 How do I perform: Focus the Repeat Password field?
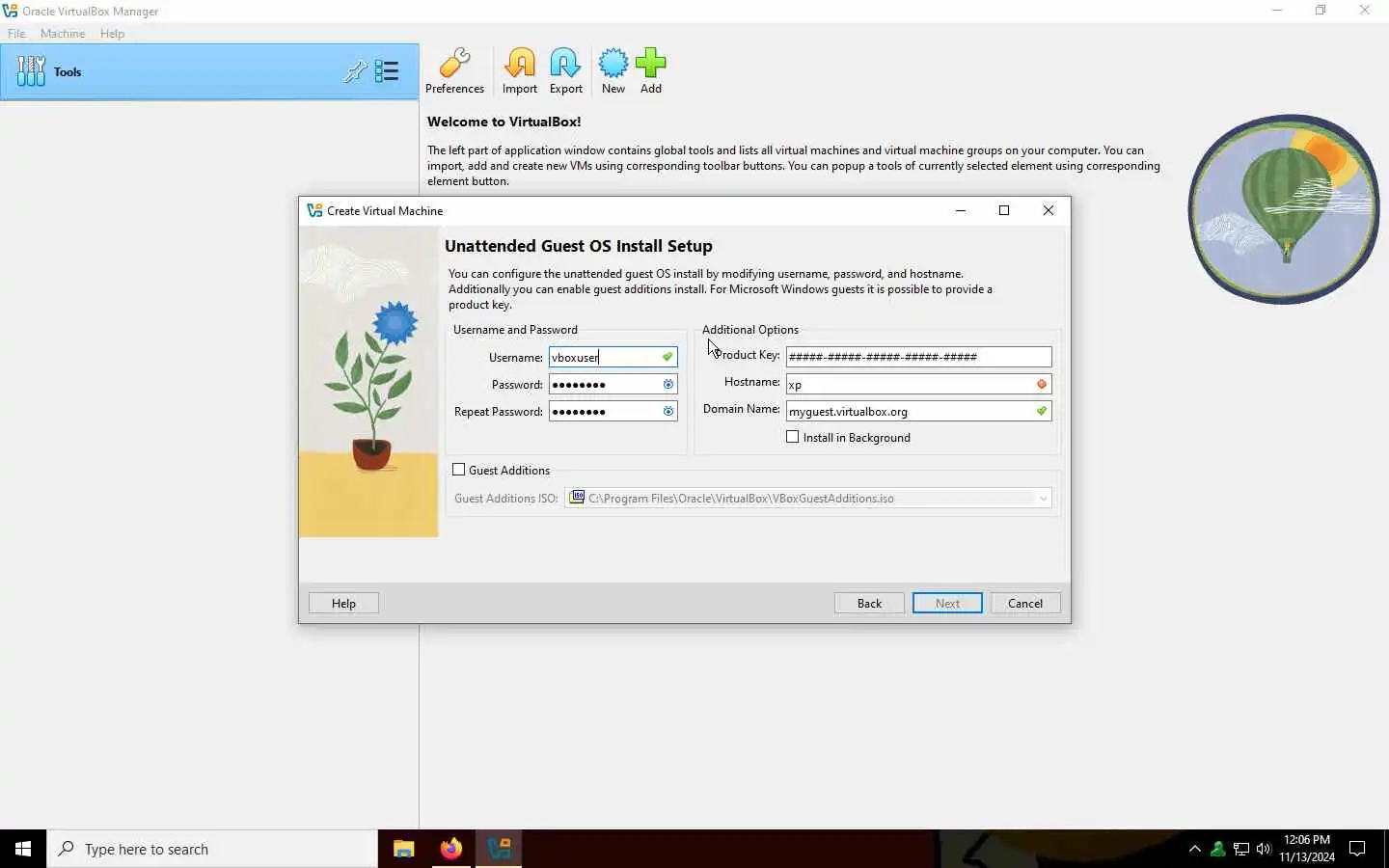click(x=613, y=411)
